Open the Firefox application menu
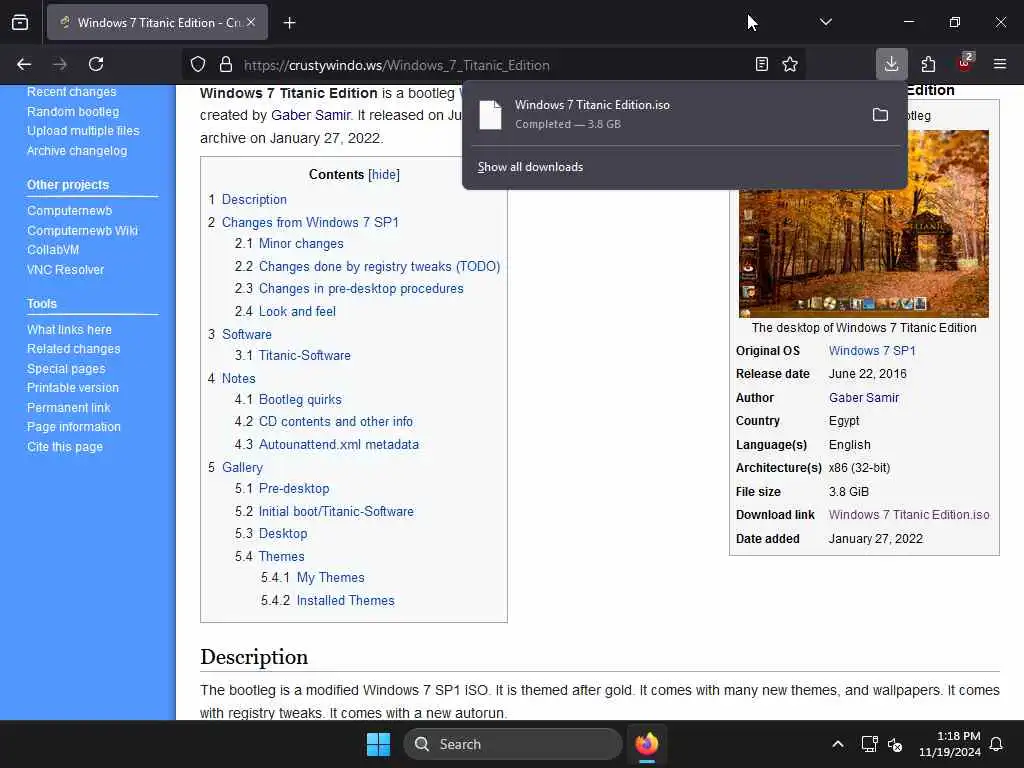 pyautogui.click(x=1000, y=64)
